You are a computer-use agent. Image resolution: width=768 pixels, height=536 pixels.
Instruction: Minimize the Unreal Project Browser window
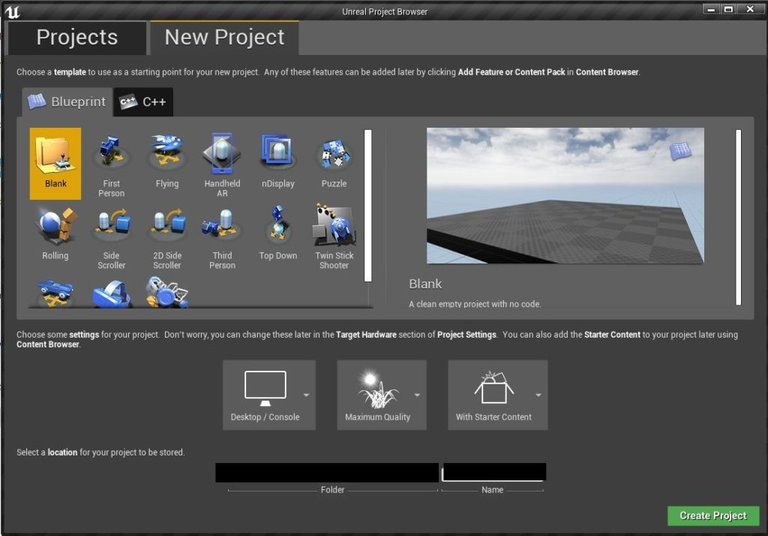coord(711,9)
